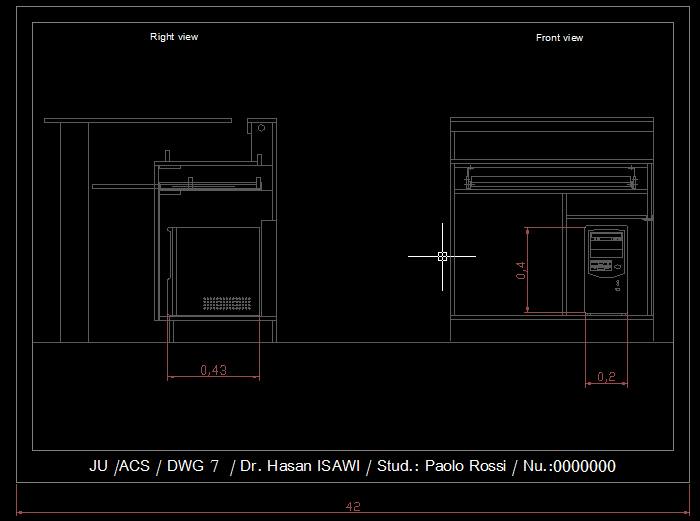700x521 pixels.
Task: Click 'Stud.: Paolo Rossi' in title line
Action: point(442,466)
